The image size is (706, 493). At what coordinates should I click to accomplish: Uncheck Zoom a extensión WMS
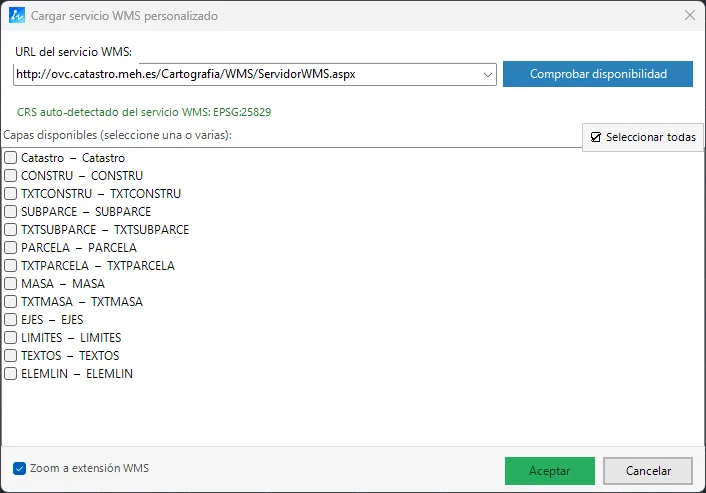(x=19, y=469)
